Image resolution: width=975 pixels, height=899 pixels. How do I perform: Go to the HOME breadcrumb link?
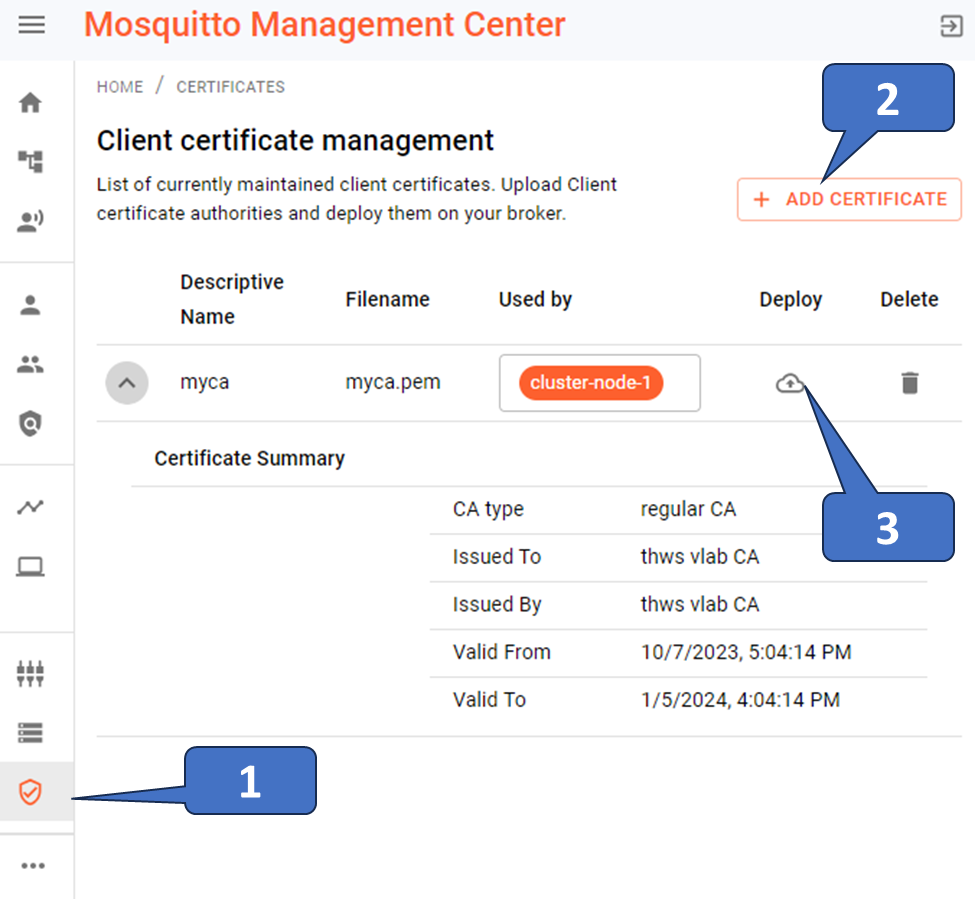pyautogui.click(x=119, y=87)
